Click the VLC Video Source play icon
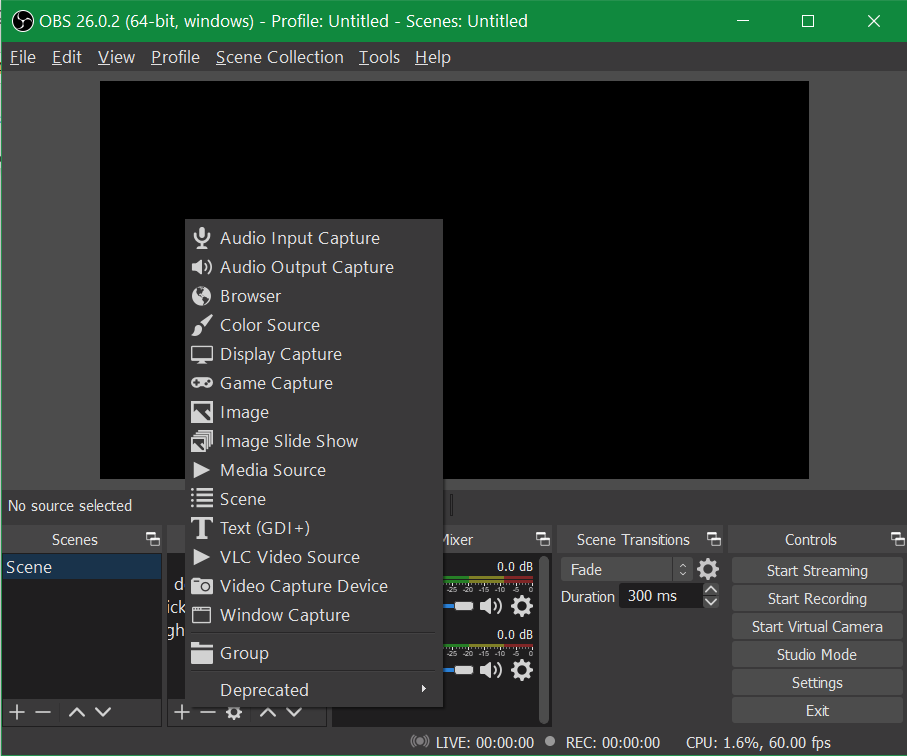 (201, 556)
